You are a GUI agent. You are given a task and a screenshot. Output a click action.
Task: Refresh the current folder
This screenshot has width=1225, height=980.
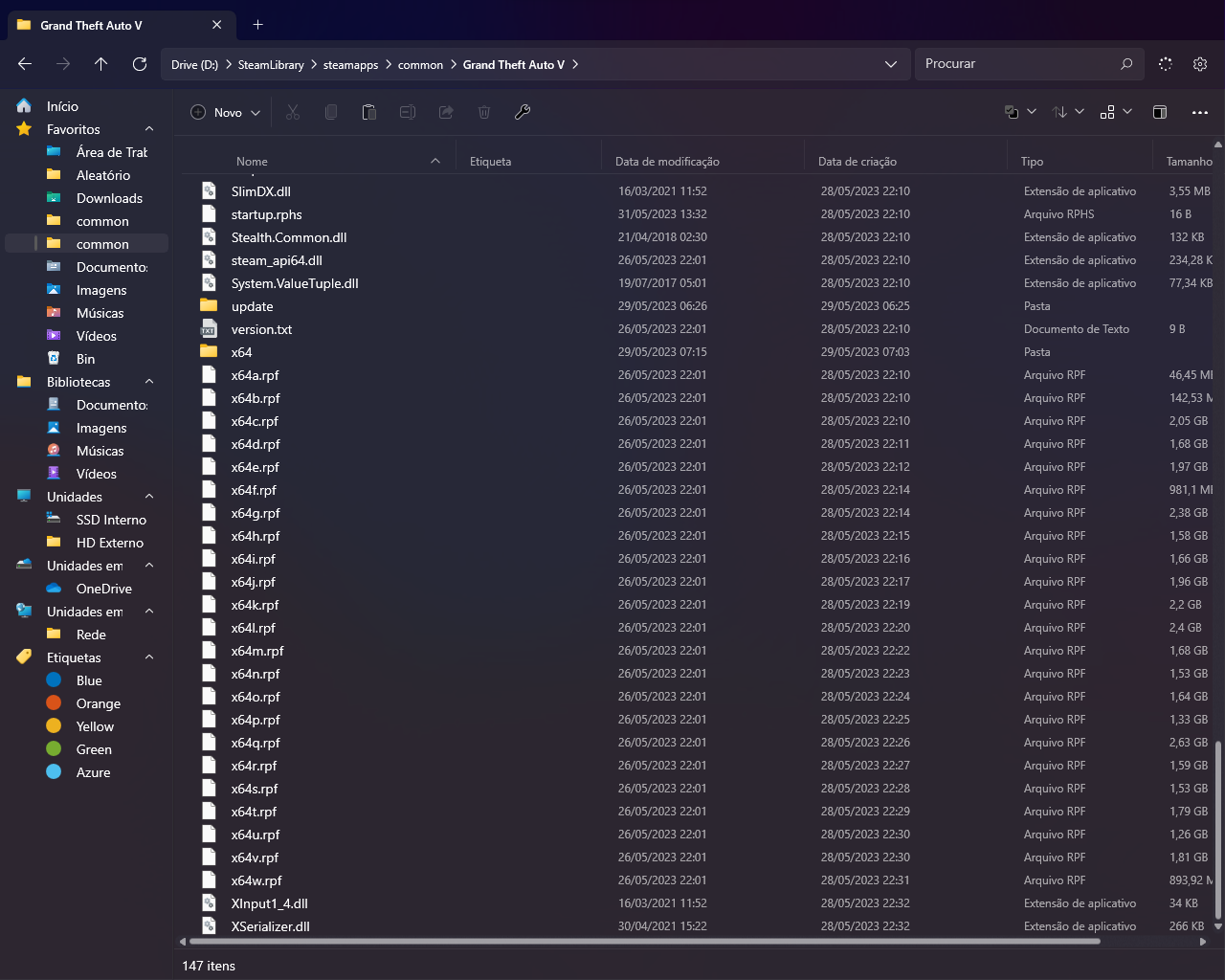(x=140, y=64)
